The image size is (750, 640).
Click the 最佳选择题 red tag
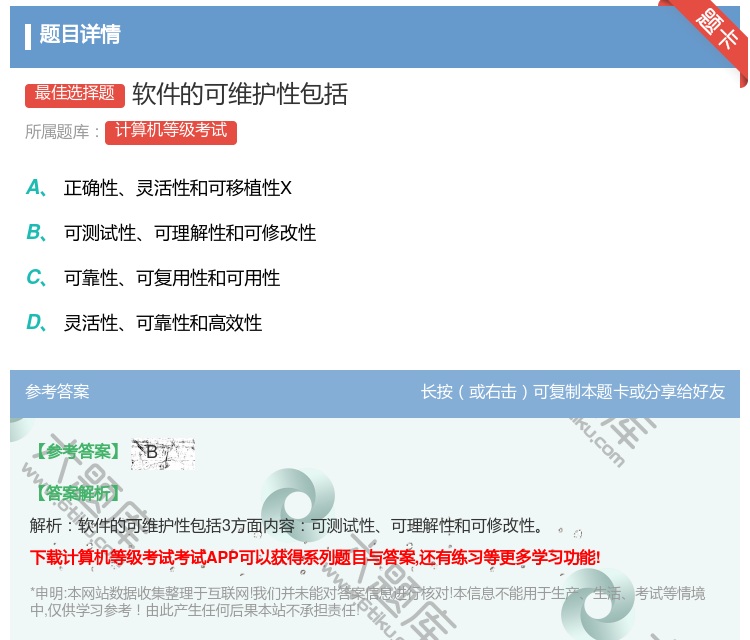coord(75,94)
